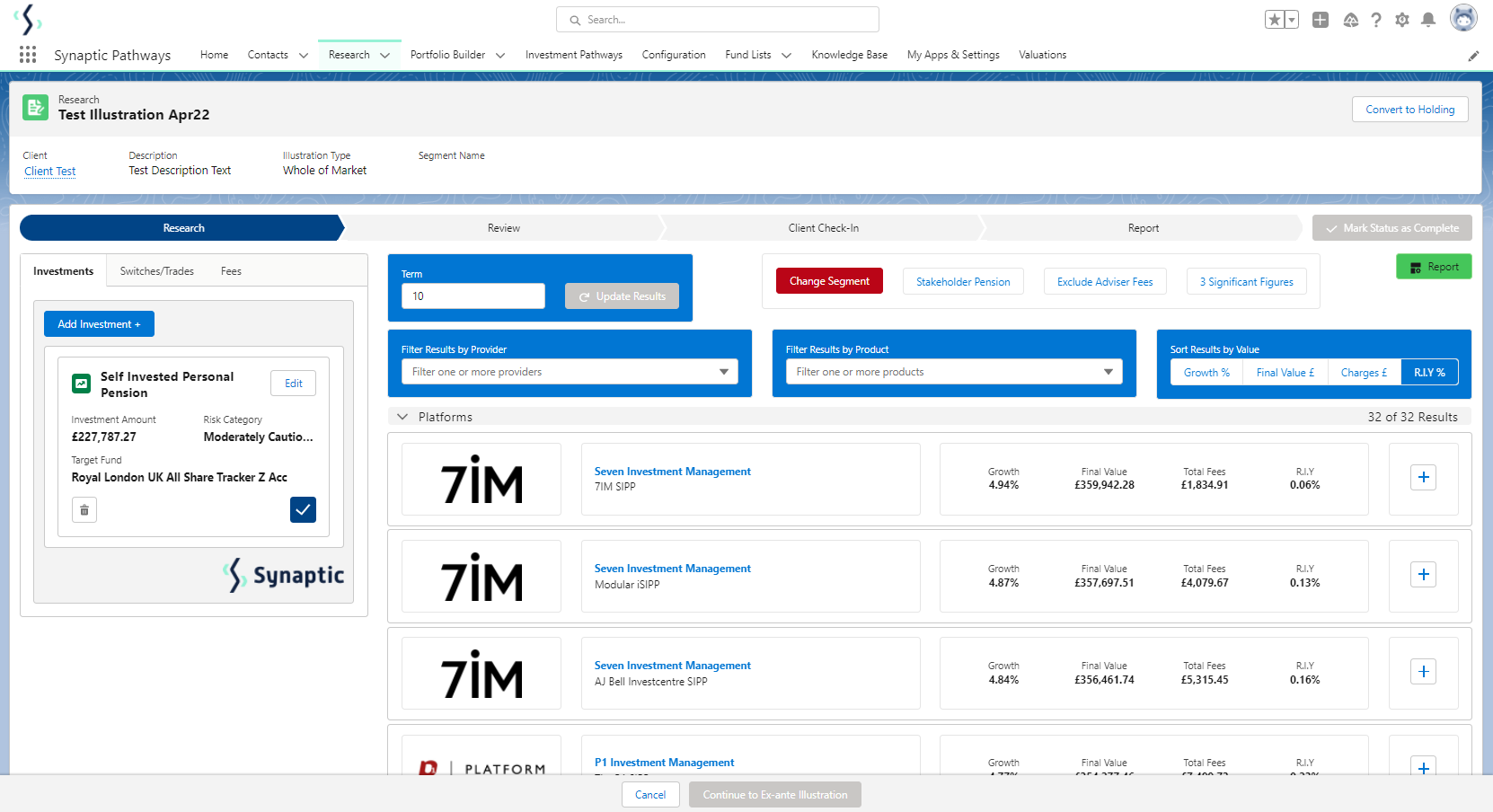Open the Salesforce help question mark
The height and width of the screenshot is (812, 1493).
1376,20
